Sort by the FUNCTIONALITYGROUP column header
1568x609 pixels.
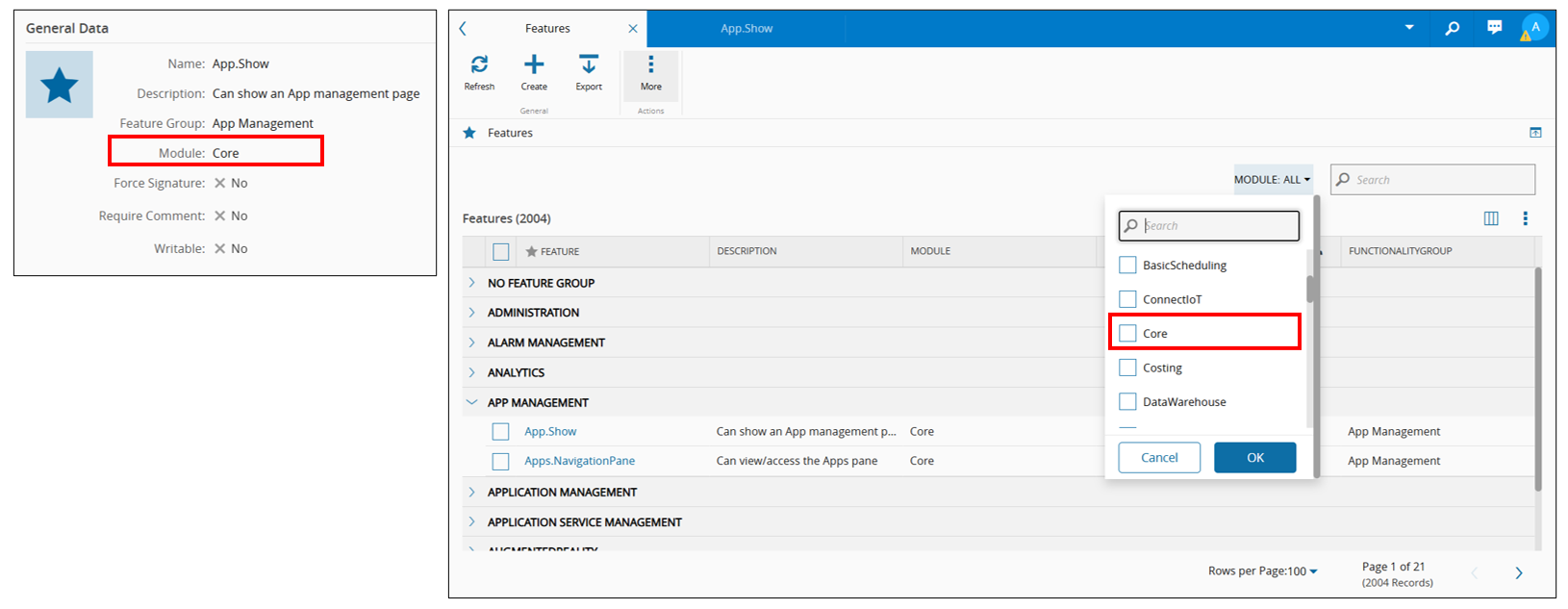click(1400, 251)
